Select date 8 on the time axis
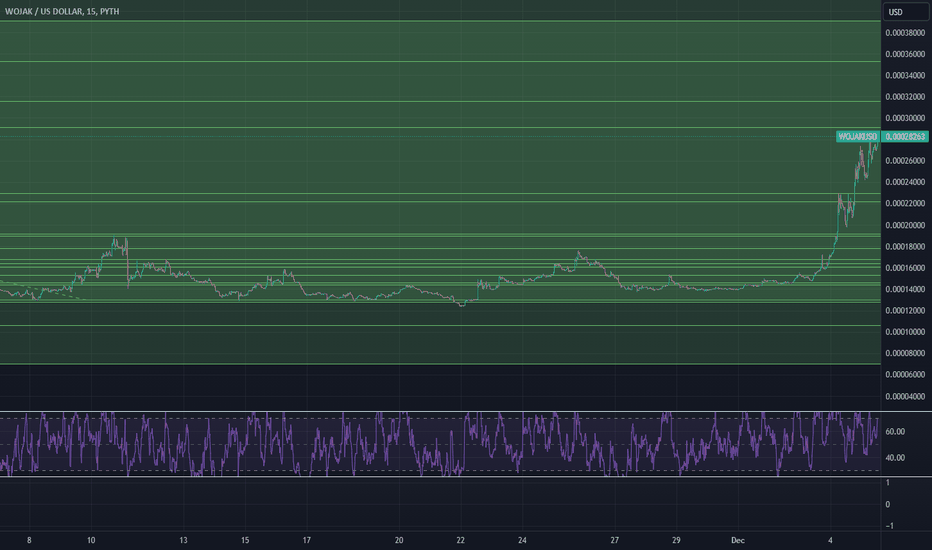932x550 pixels. [29, 540]
